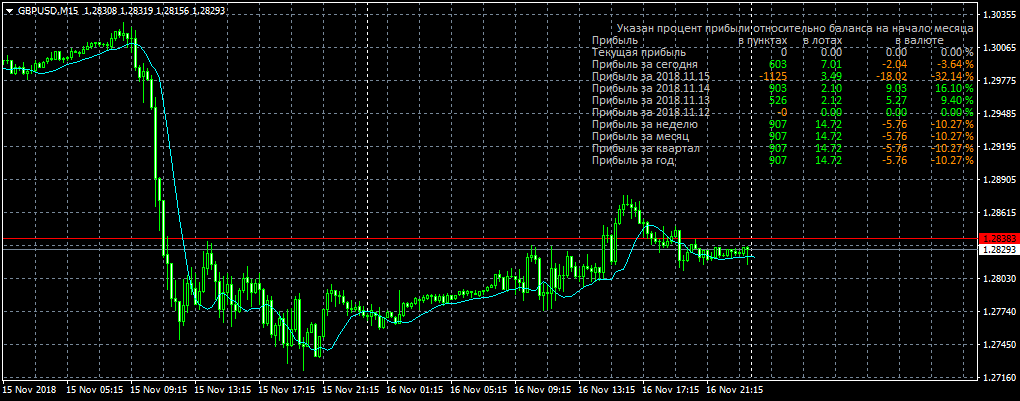Click the currency value -18.02

click(892, 76)
